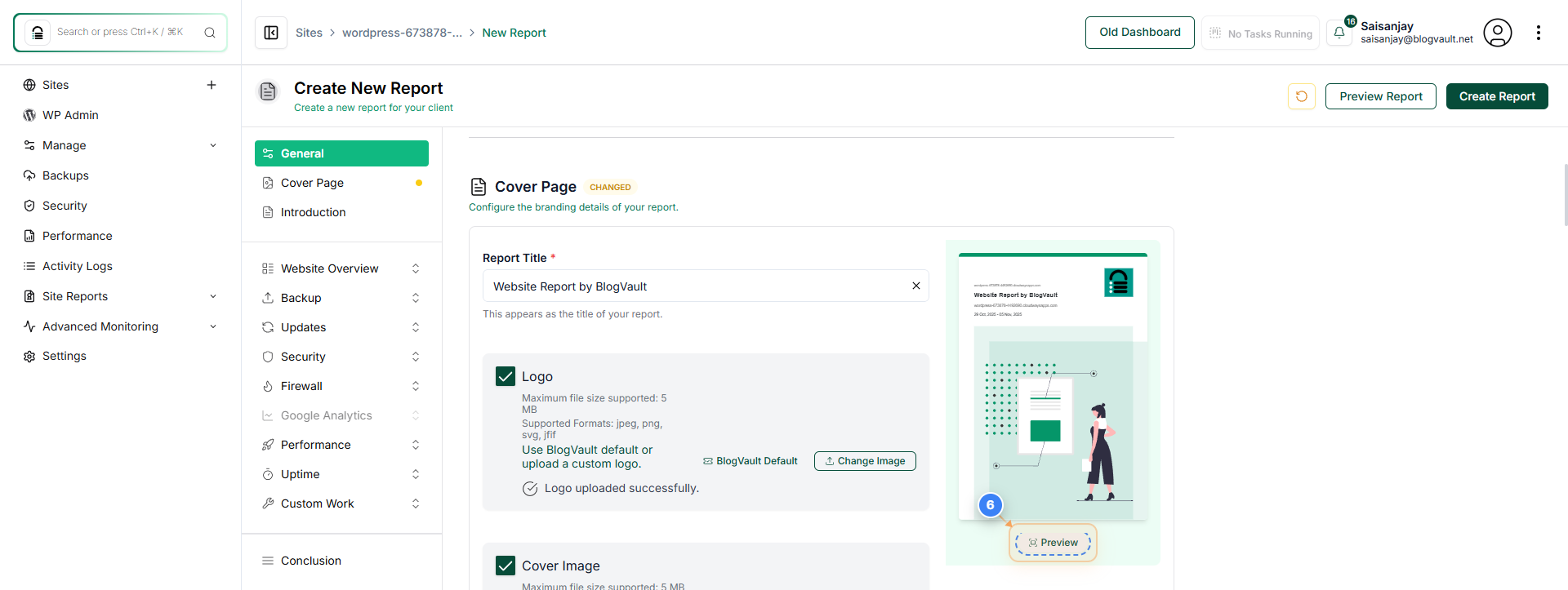Click the Settings gear icon
Image resolution: width=1568 pixels, height=590 pixels.
[x=29, y=357]
